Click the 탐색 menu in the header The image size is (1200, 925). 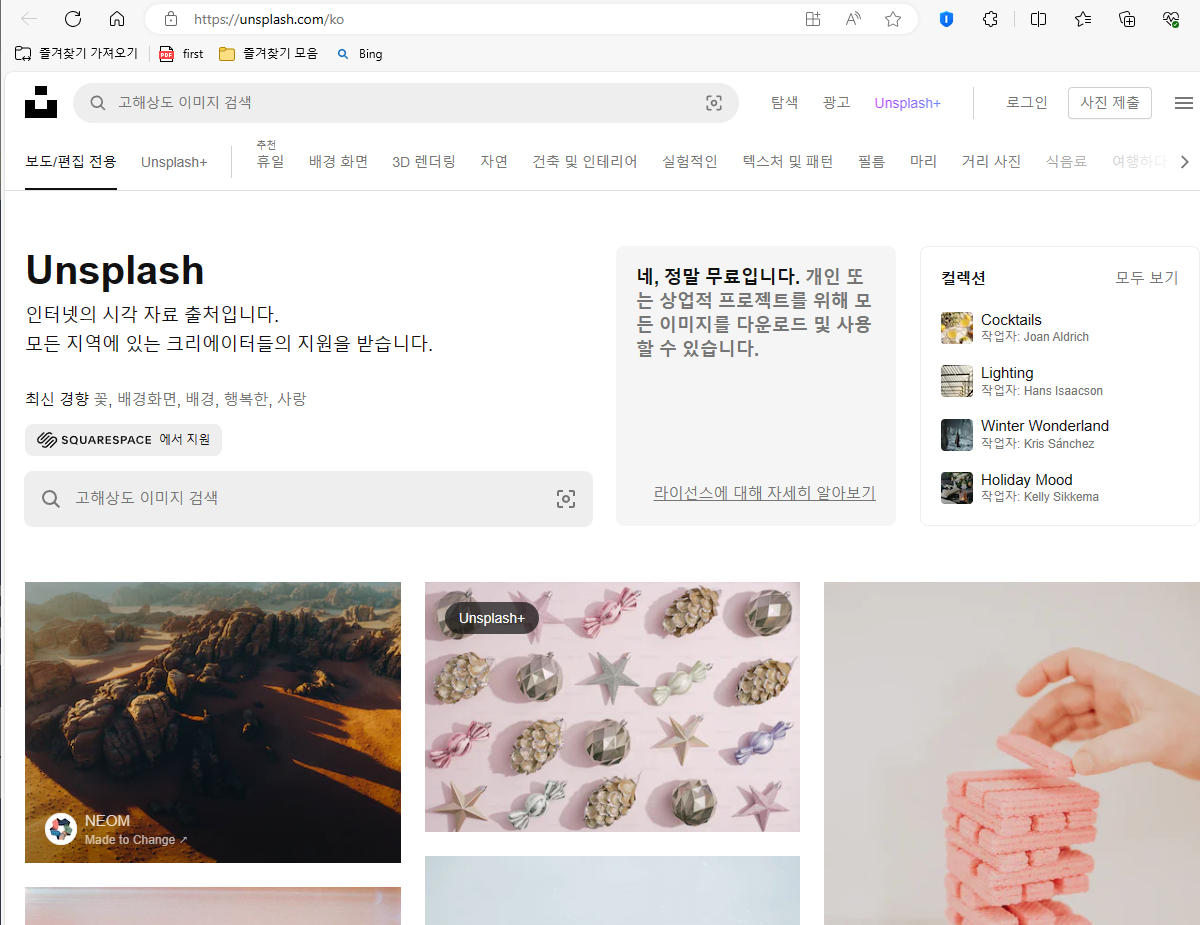pyautogui.click(x=785, y=103)
